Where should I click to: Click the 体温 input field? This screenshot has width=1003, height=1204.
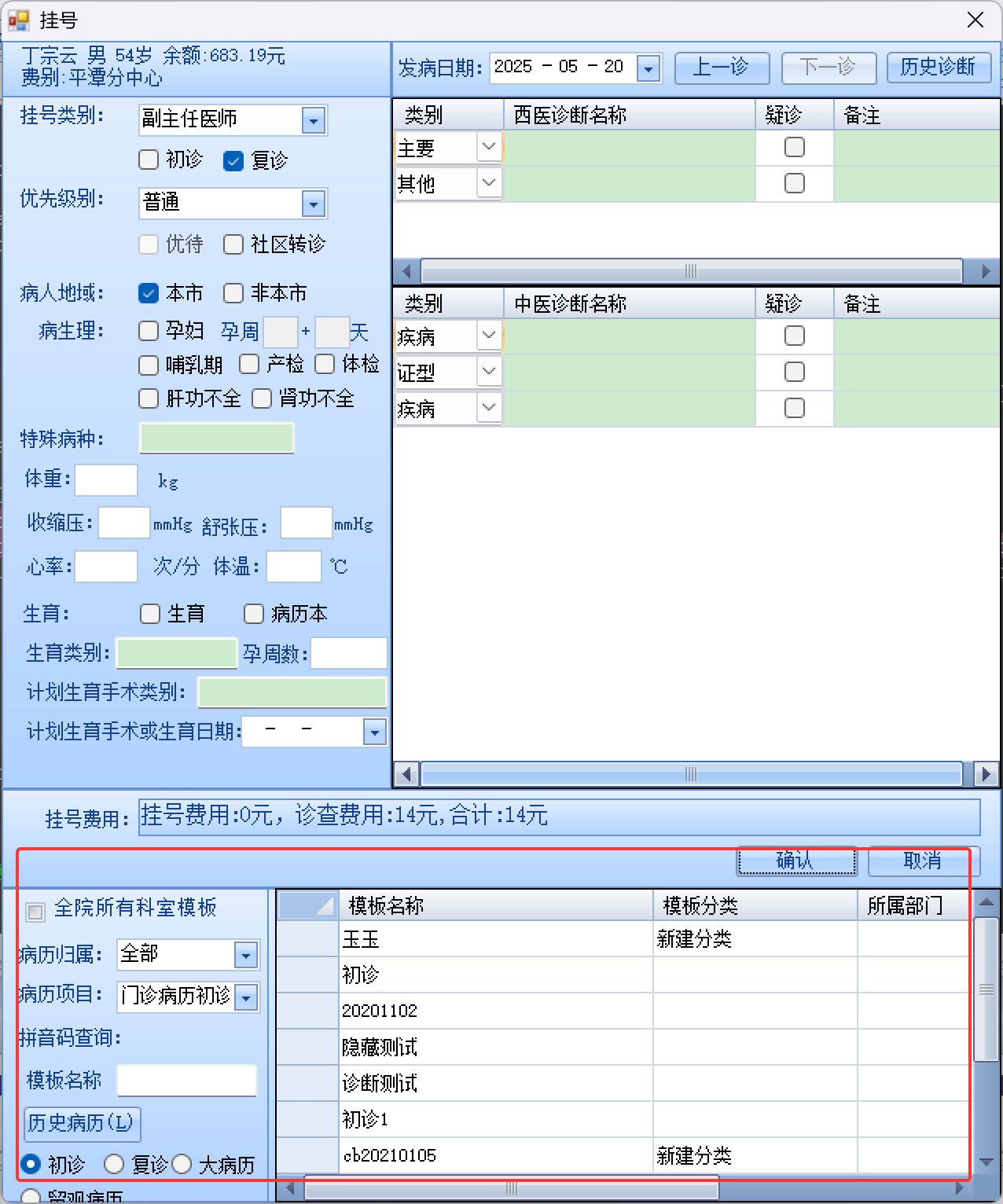pos(294,567)
